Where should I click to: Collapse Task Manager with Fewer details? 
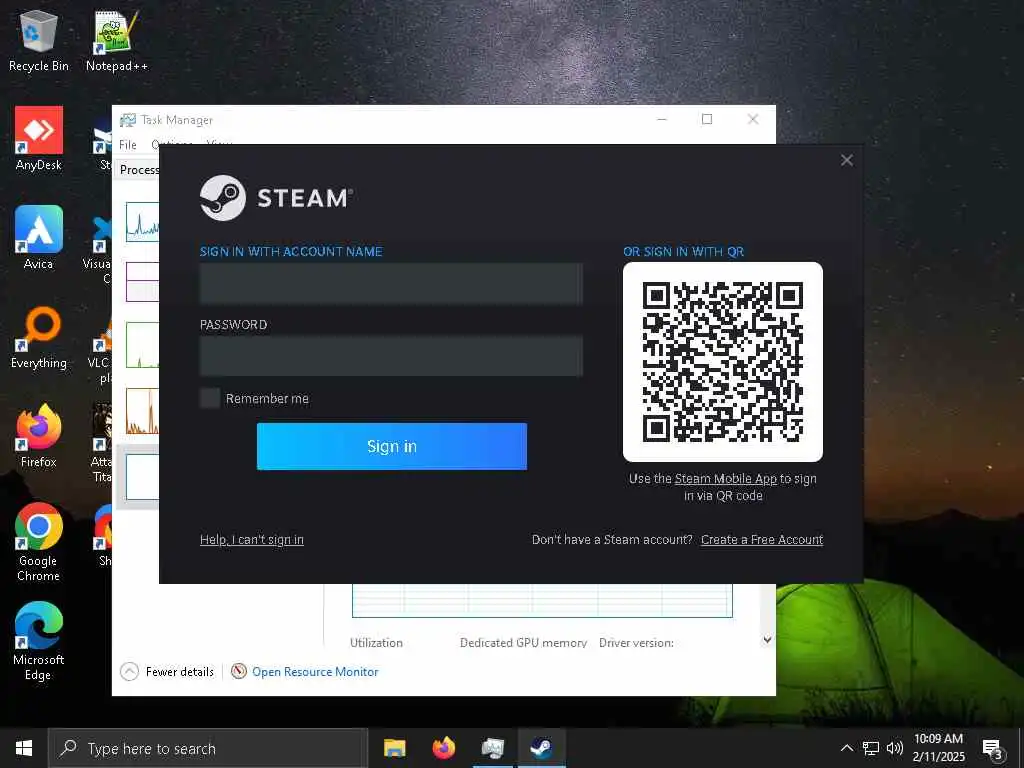click(x=167, y=671)
